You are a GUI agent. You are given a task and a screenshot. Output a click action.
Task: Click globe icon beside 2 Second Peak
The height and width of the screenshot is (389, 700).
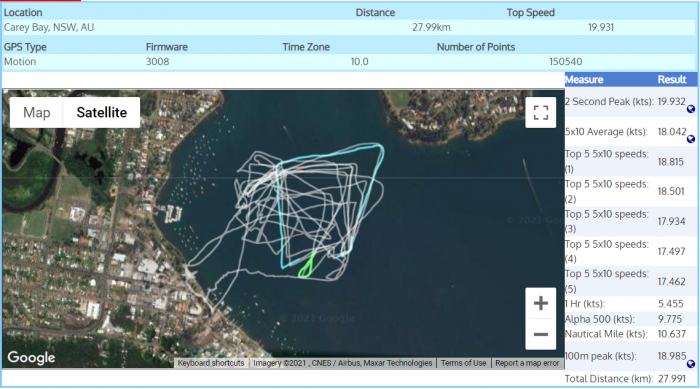[691, 109]
